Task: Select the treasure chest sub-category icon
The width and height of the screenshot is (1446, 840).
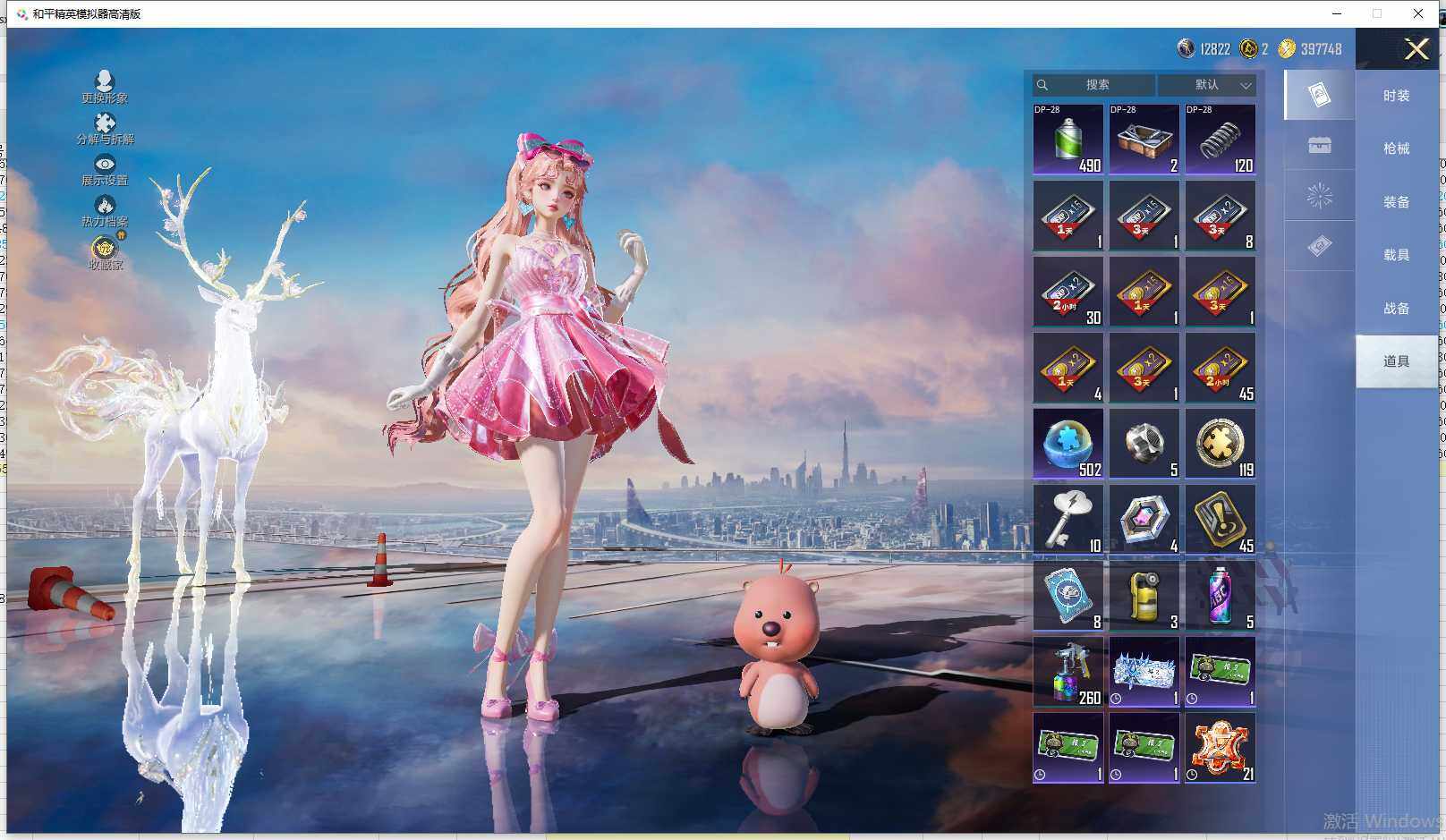Action: tap(1319, 145)
